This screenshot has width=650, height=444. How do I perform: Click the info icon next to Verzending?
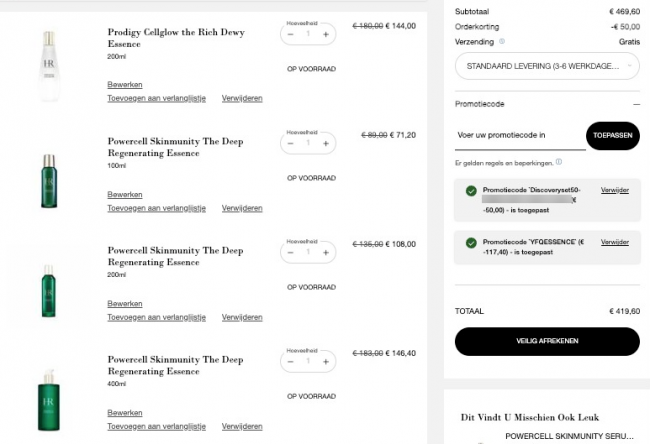502,41
